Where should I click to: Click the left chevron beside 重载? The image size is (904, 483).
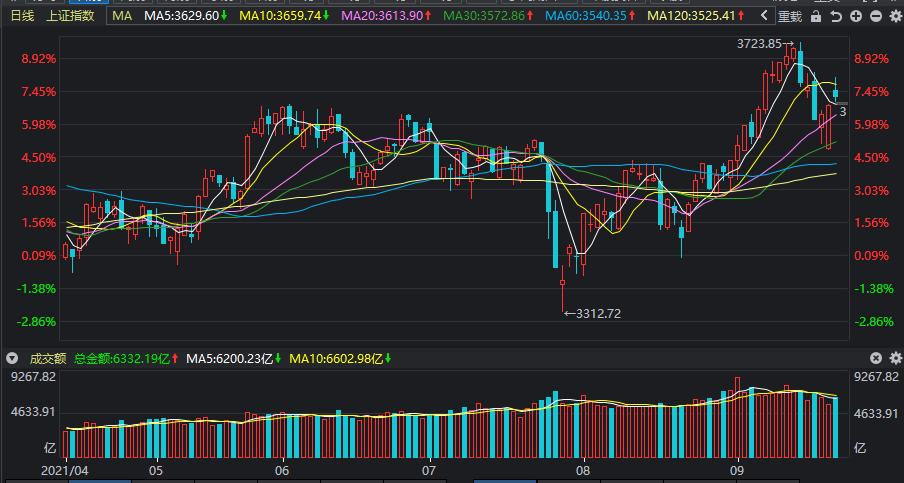tap(765, 16)
